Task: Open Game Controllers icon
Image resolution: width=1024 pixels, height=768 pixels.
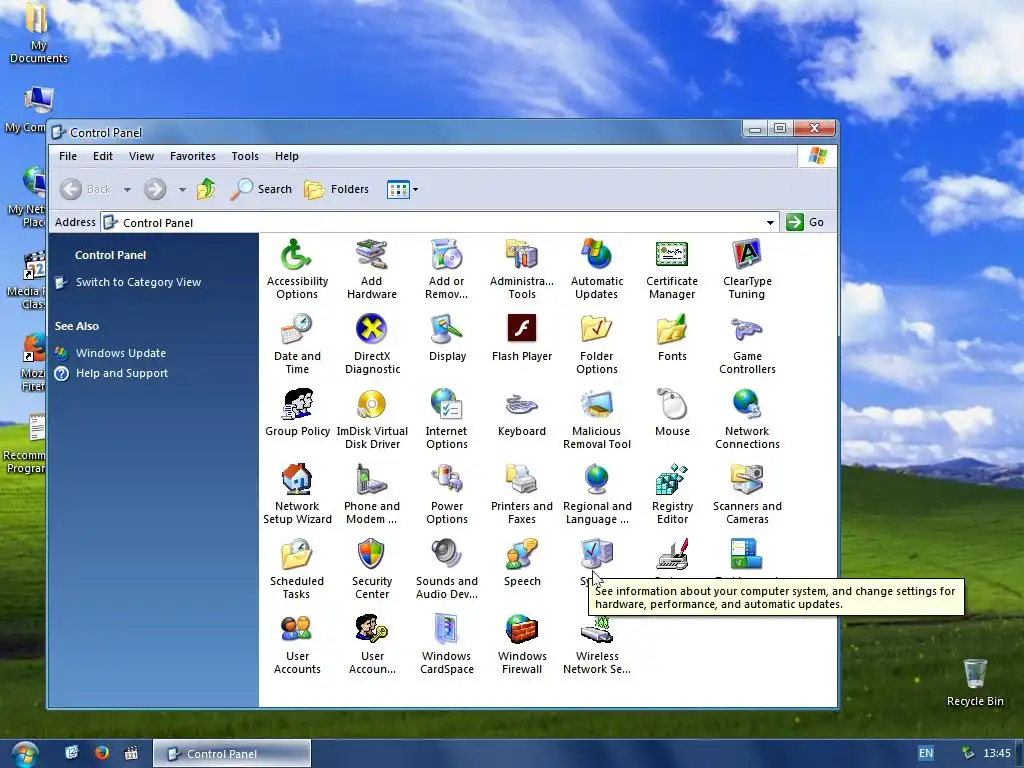Action: (x=747, y=344)
